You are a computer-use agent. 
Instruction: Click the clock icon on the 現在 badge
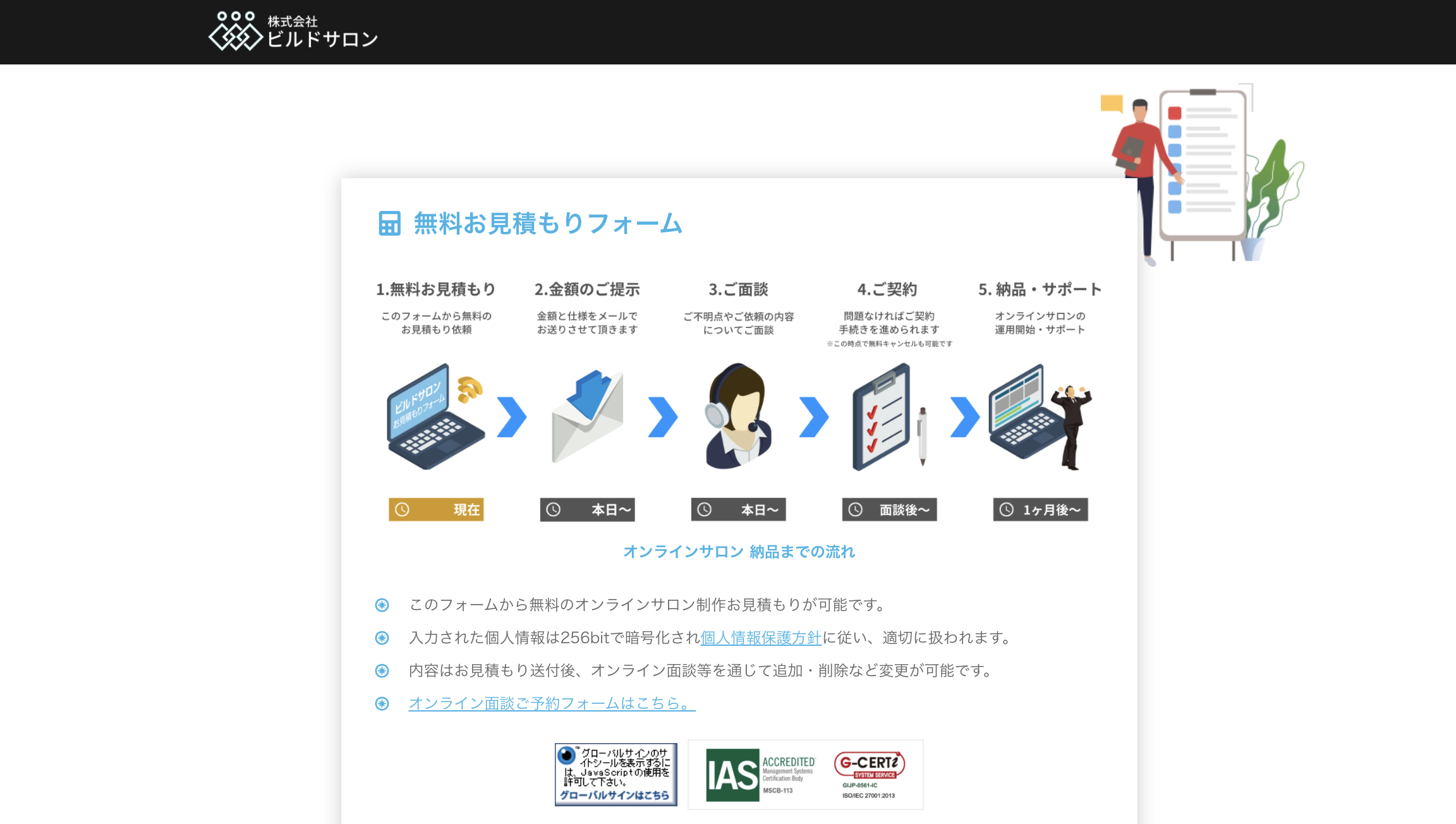403,510
